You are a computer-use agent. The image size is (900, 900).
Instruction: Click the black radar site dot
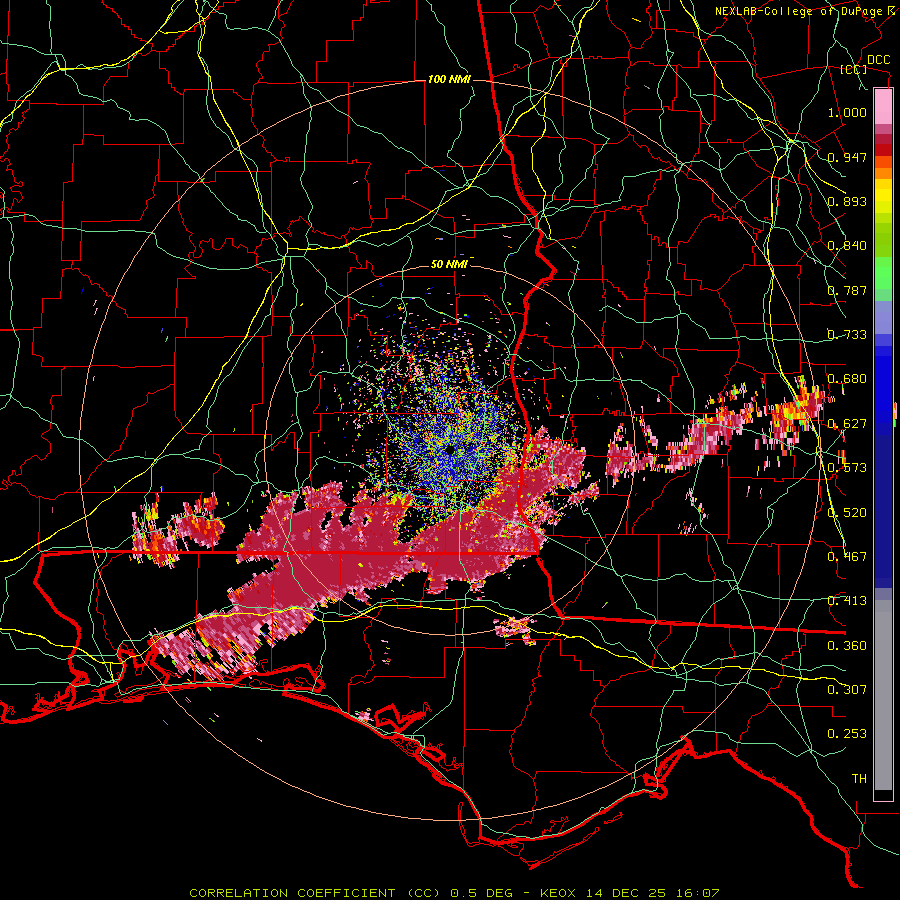click(450, 450)
